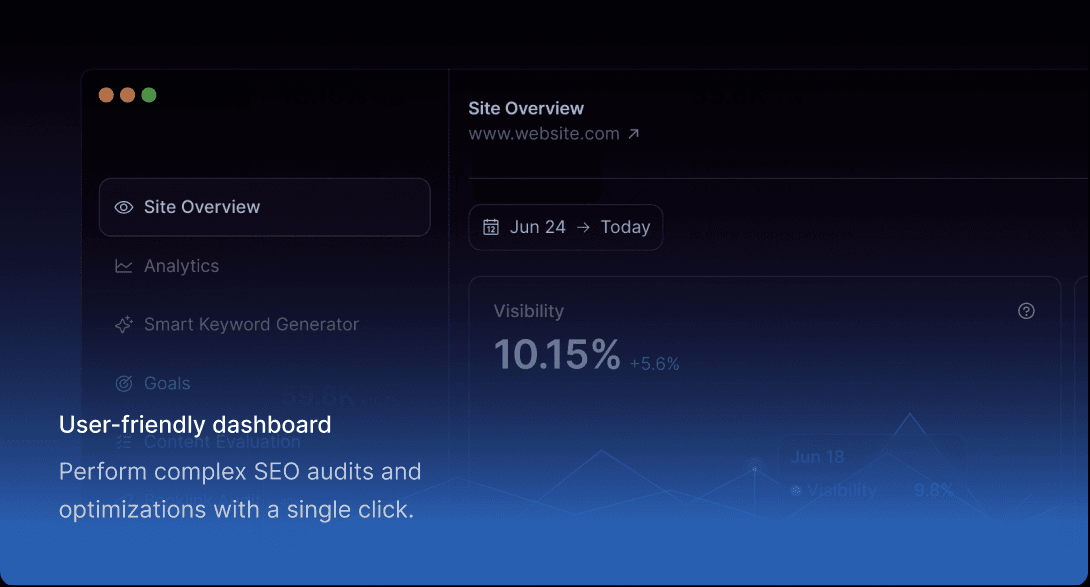1090x587 pixels.
Task: Open the Jun 24 to Today date range picker
Action: [566, 227]
